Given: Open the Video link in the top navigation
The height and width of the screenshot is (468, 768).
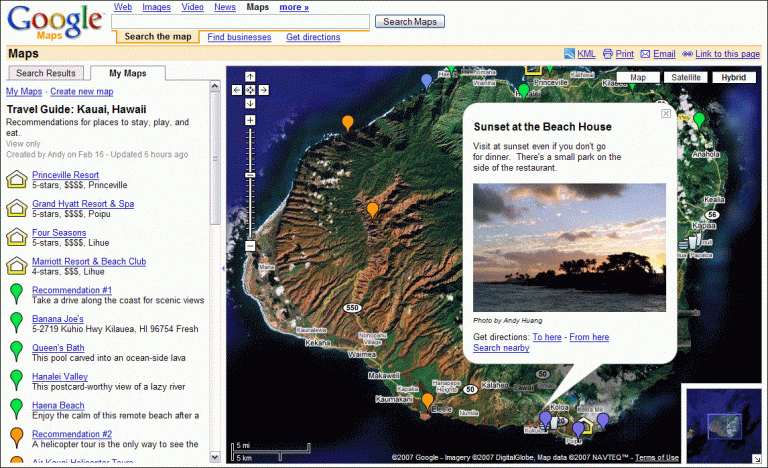Looking at the screenshot, I should coord(192,7).
